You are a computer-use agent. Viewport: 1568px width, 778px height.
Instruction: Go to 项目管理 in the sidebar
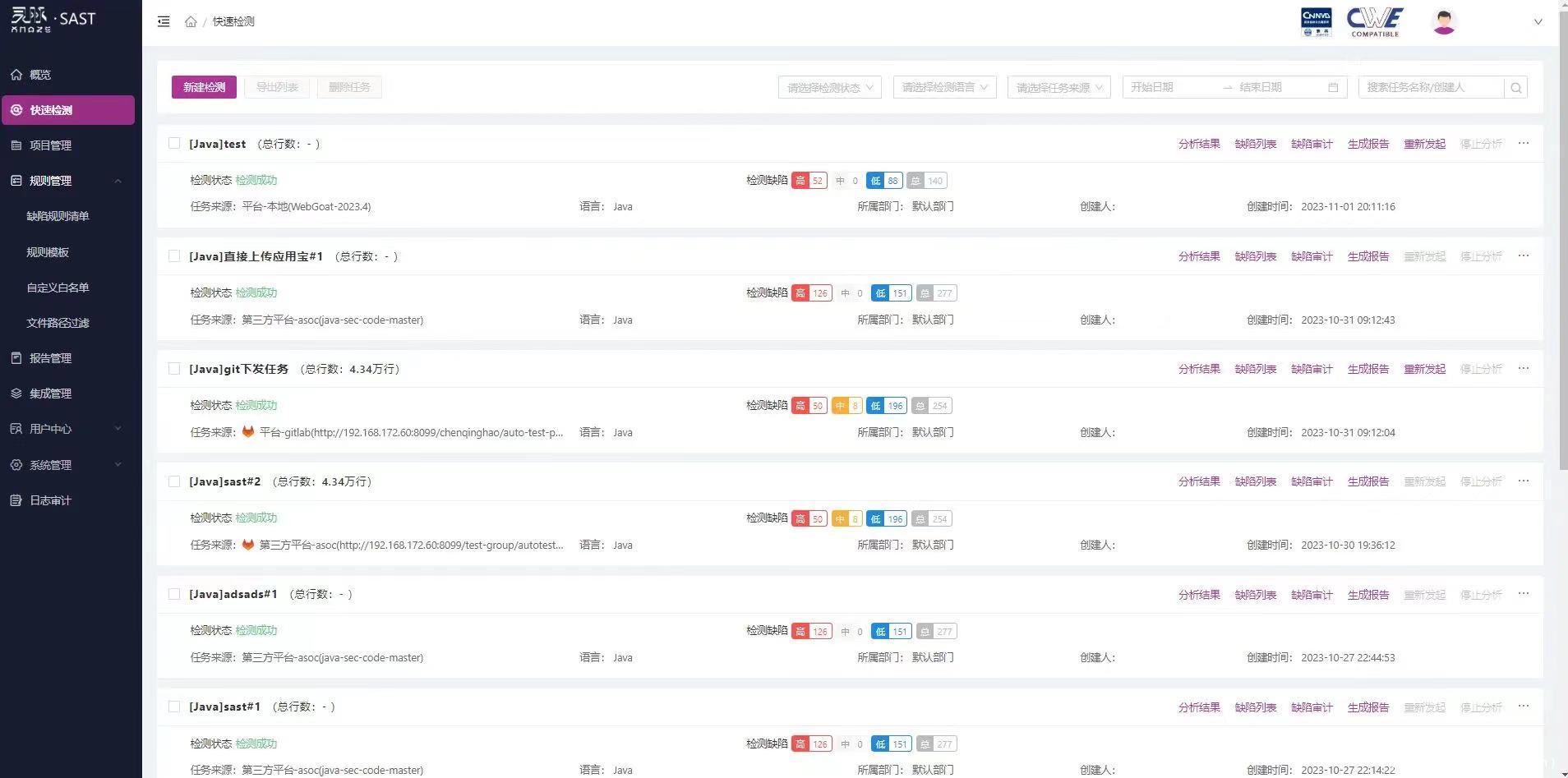tap(51, 145)
